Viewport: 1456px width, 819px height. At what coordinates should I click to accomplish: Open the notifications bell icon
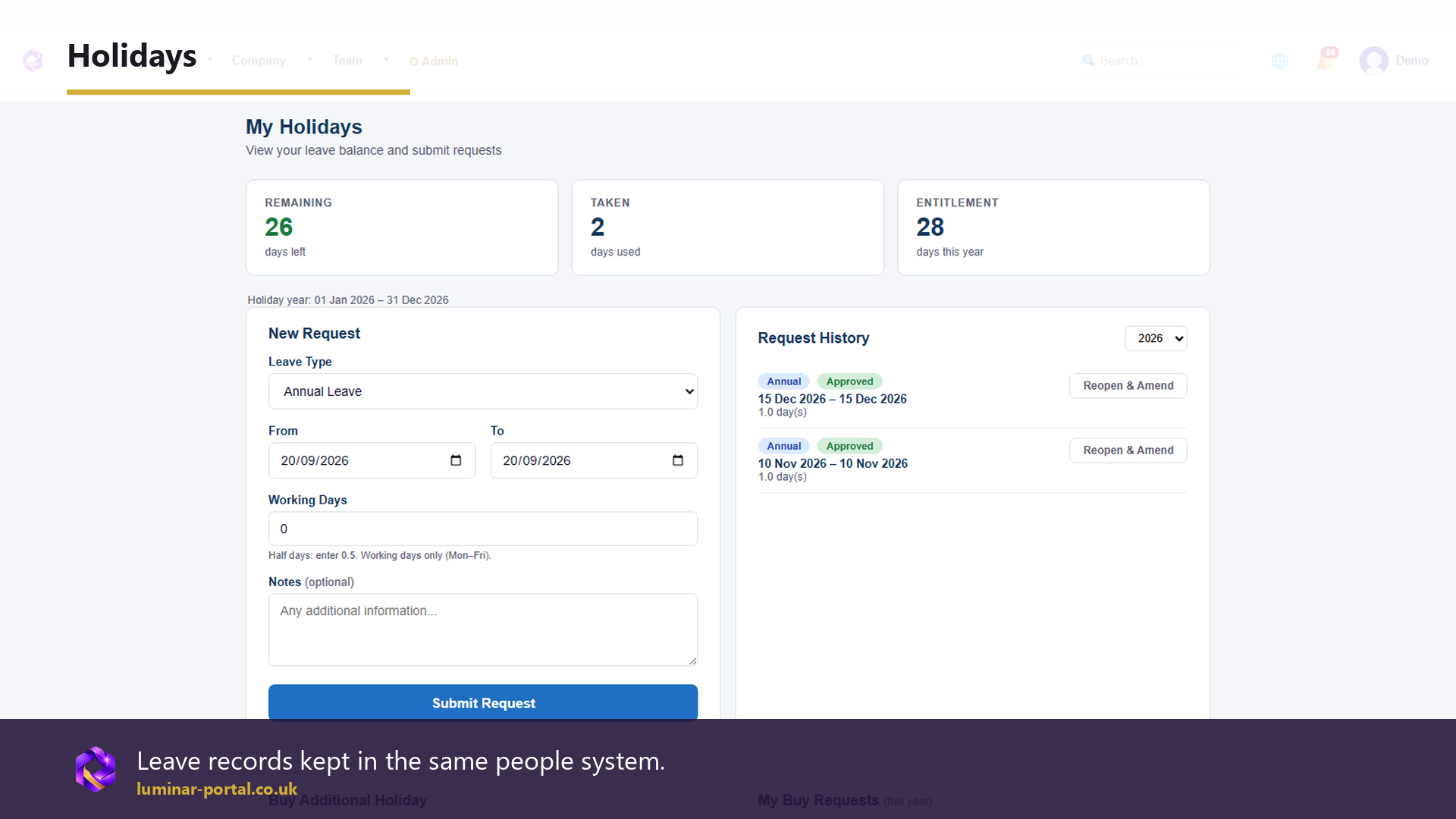[x=1325, y=60]
